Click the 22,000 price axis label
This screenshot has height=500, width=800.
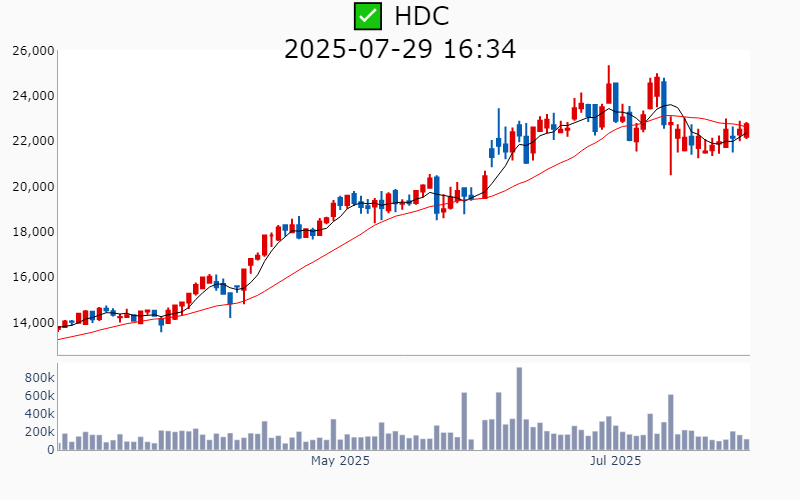point(33,141)
